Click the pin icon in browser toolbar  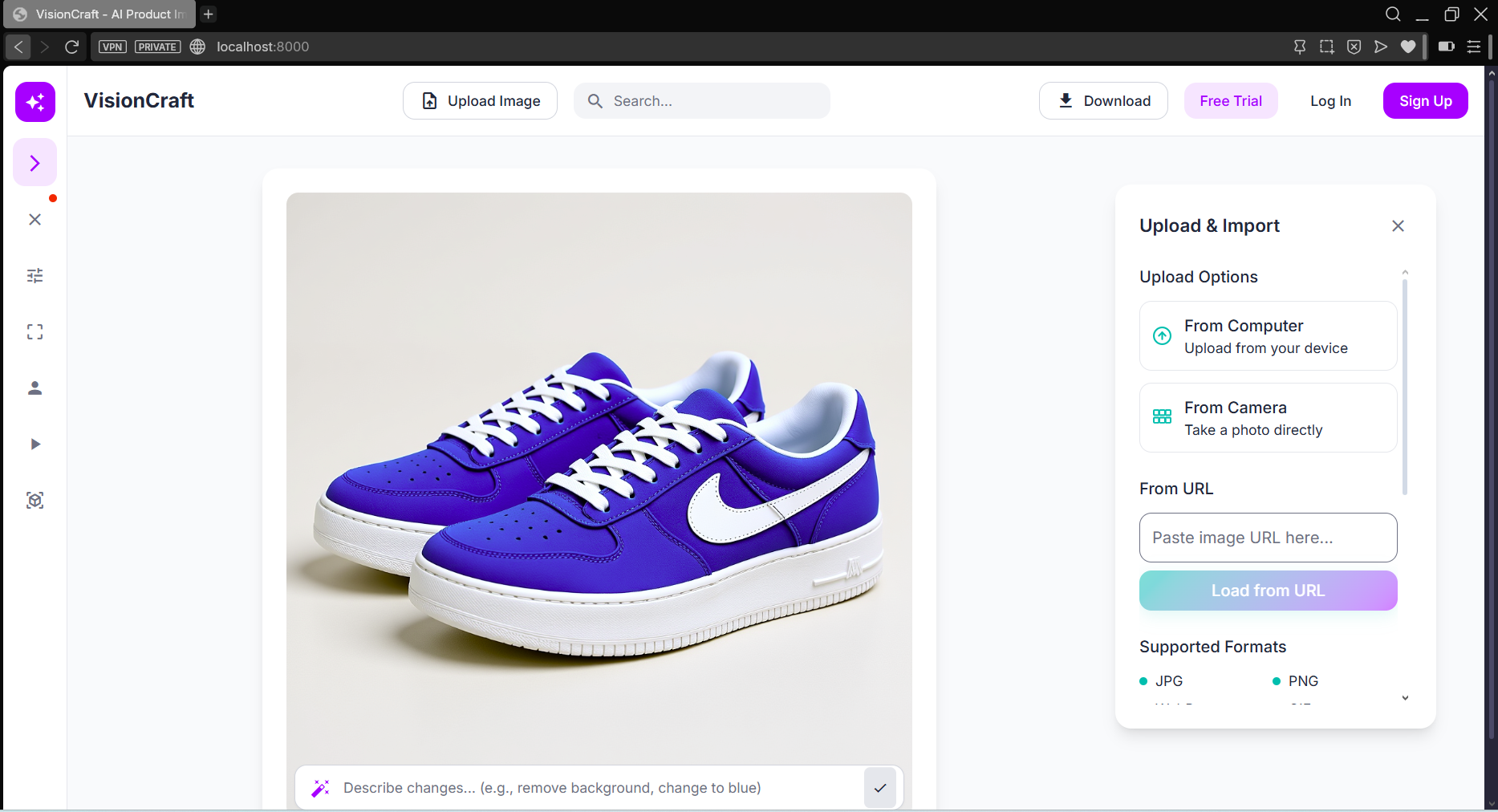tap(1300, 47)
